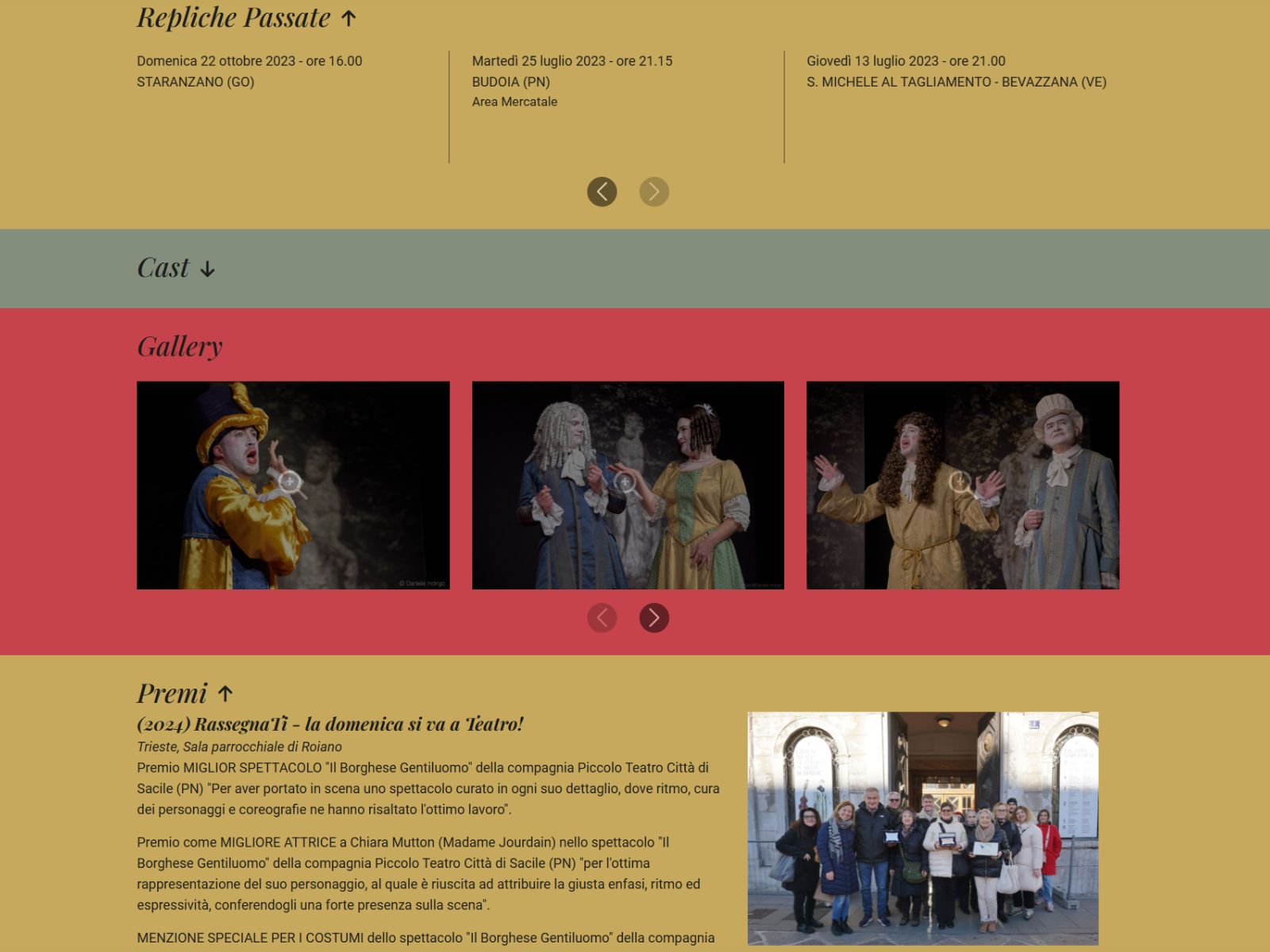Click next arrow under Repliche Passate
This screenshot has height=952, width=1270.
coord(654,191)
